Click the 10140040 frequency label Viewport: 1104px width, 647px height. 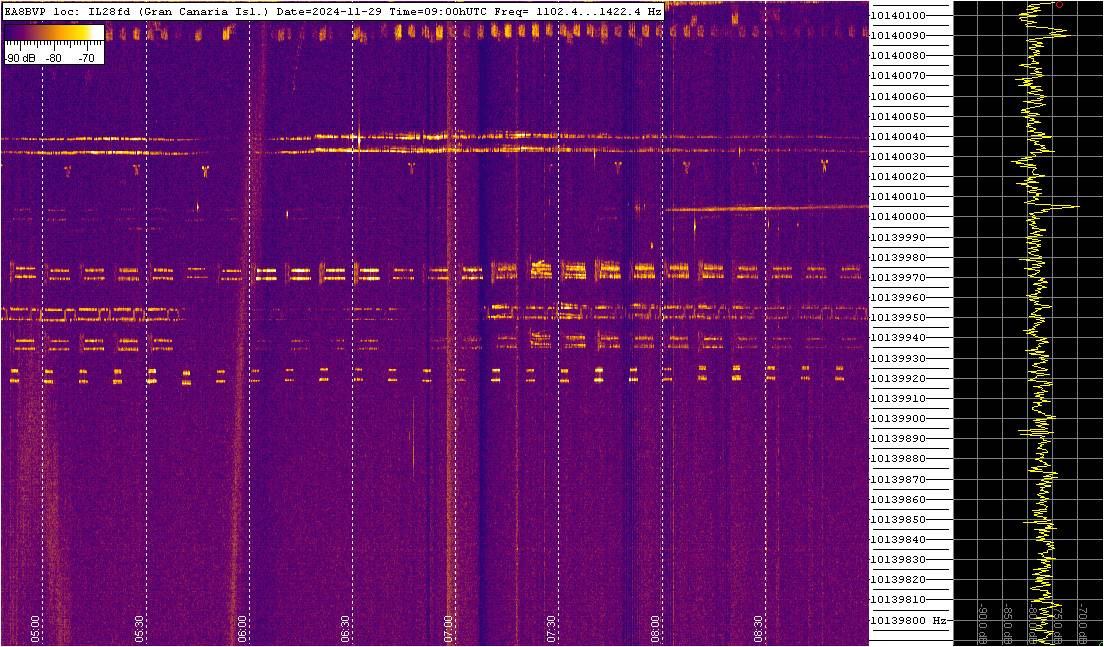tap(898, 137)
